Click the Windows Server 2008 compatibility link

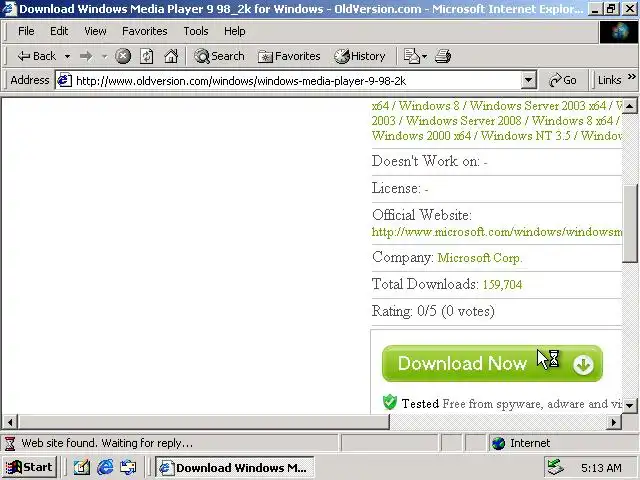click(464, 121)
